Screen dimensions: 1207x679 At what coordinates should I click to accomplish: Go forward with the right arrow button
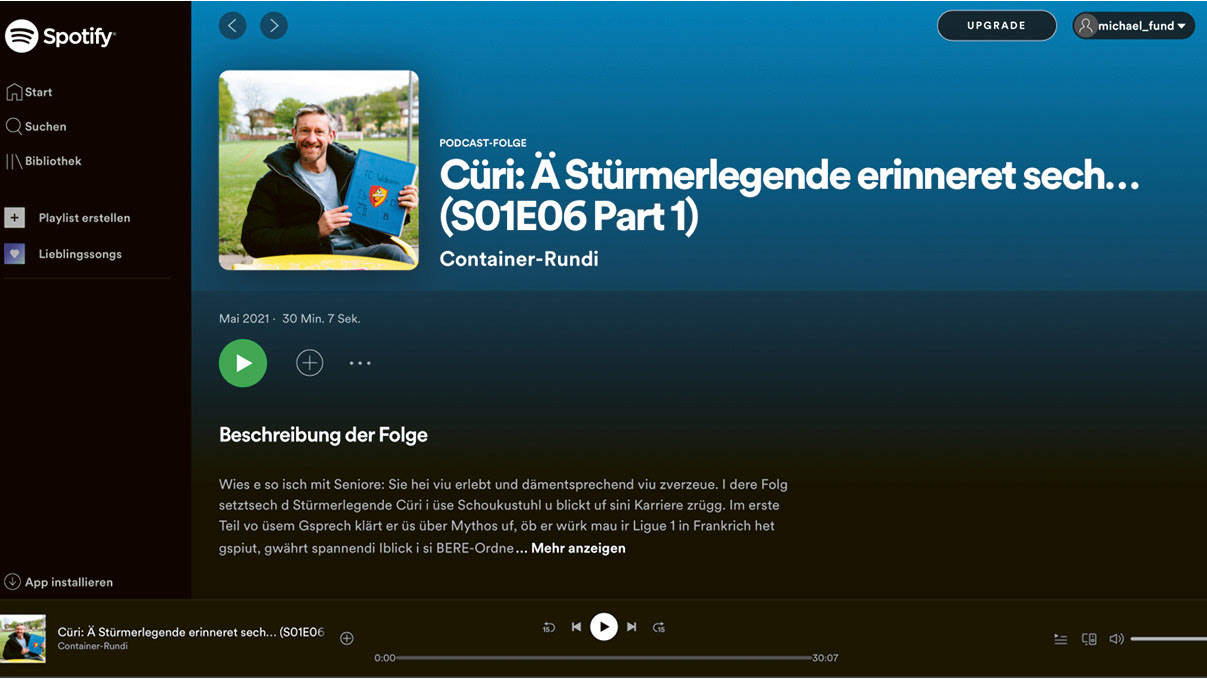click(274, 26)
